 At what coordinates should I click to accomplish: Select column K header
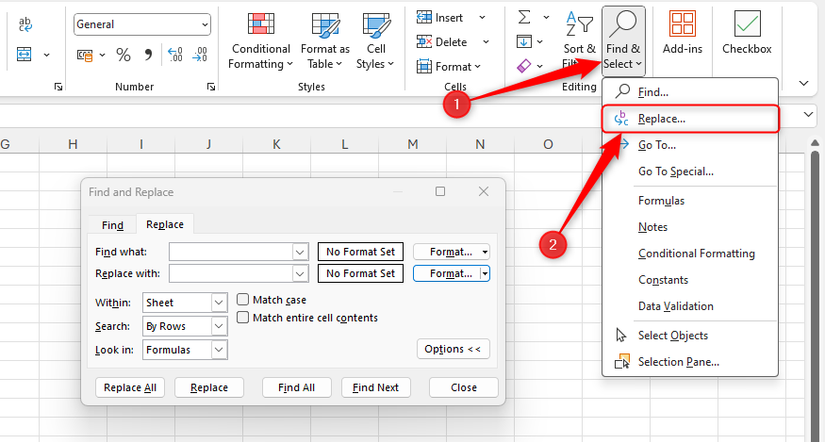[277, 144]
